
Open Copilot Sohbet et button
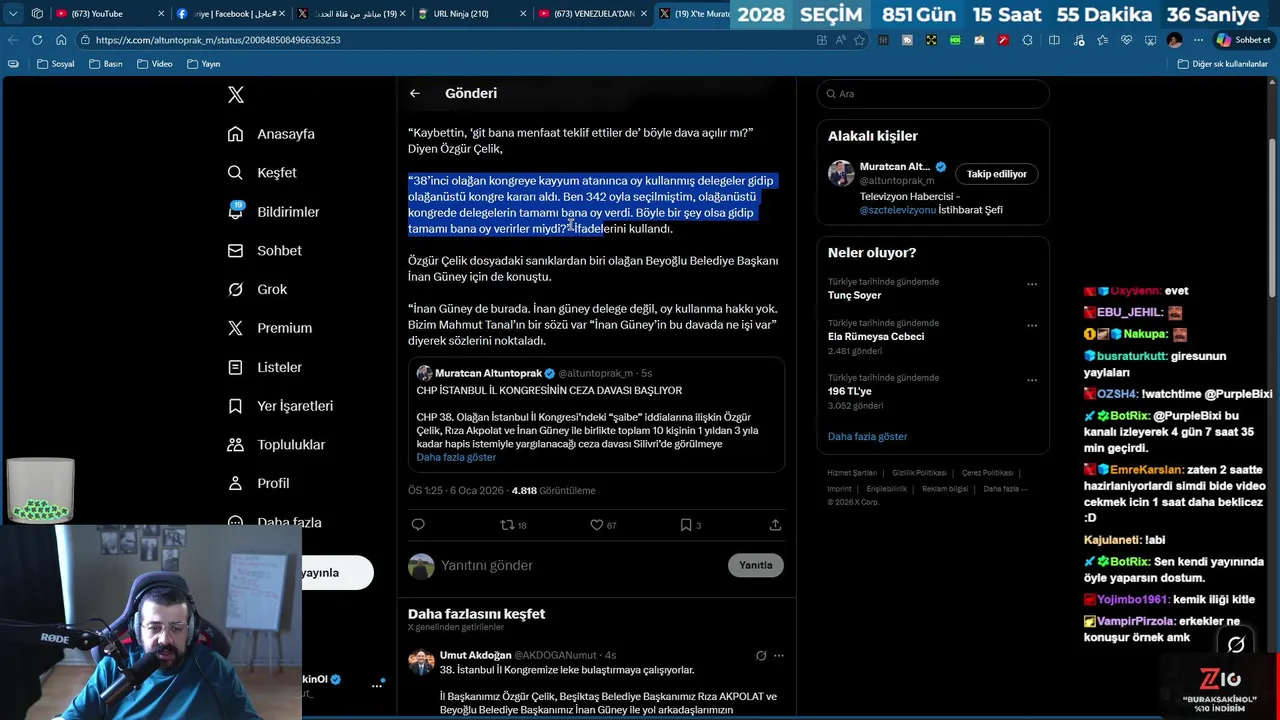pyautogui.click(x=1243, y=40)
